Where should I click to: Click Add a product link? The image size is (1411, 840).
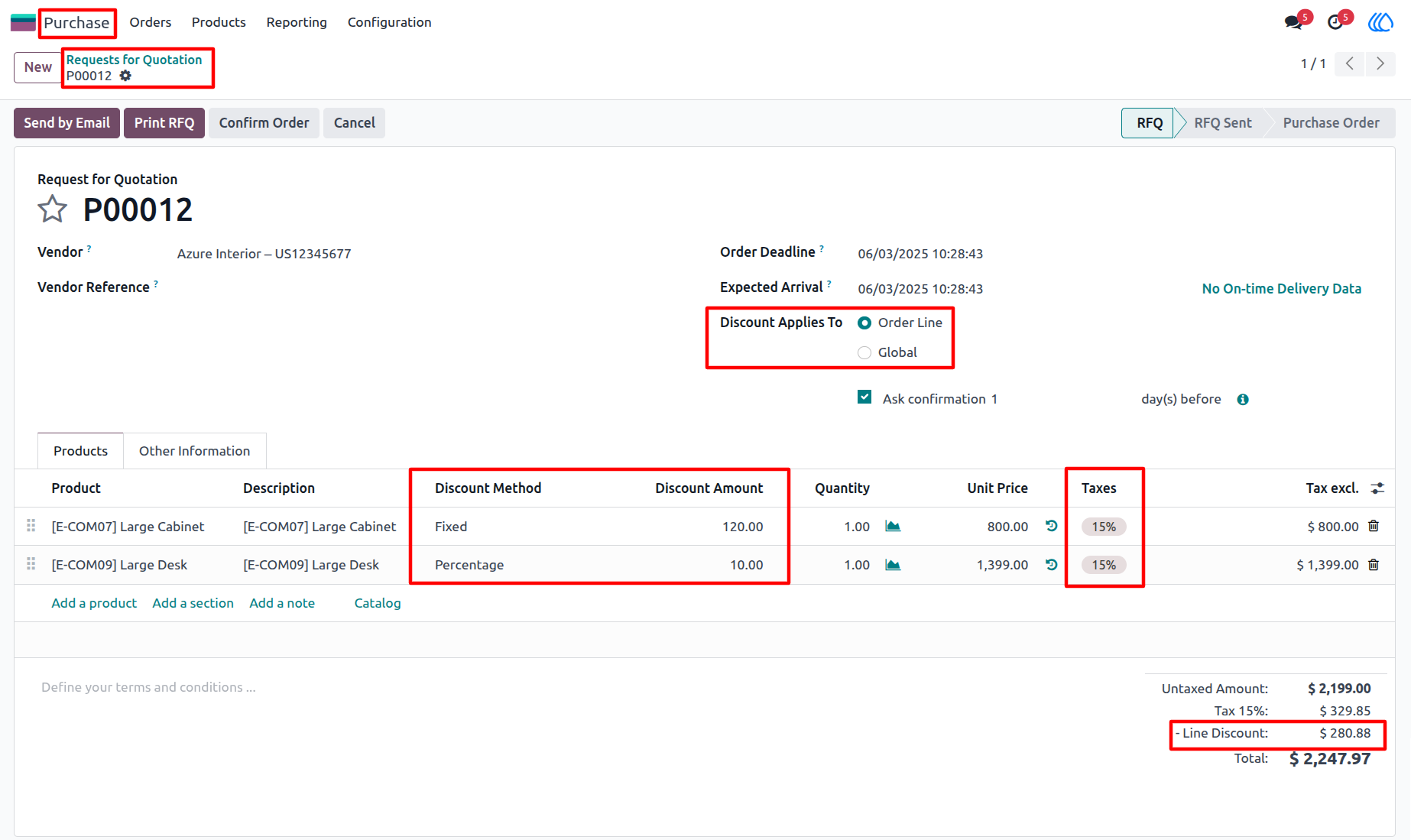coord(95,603)
